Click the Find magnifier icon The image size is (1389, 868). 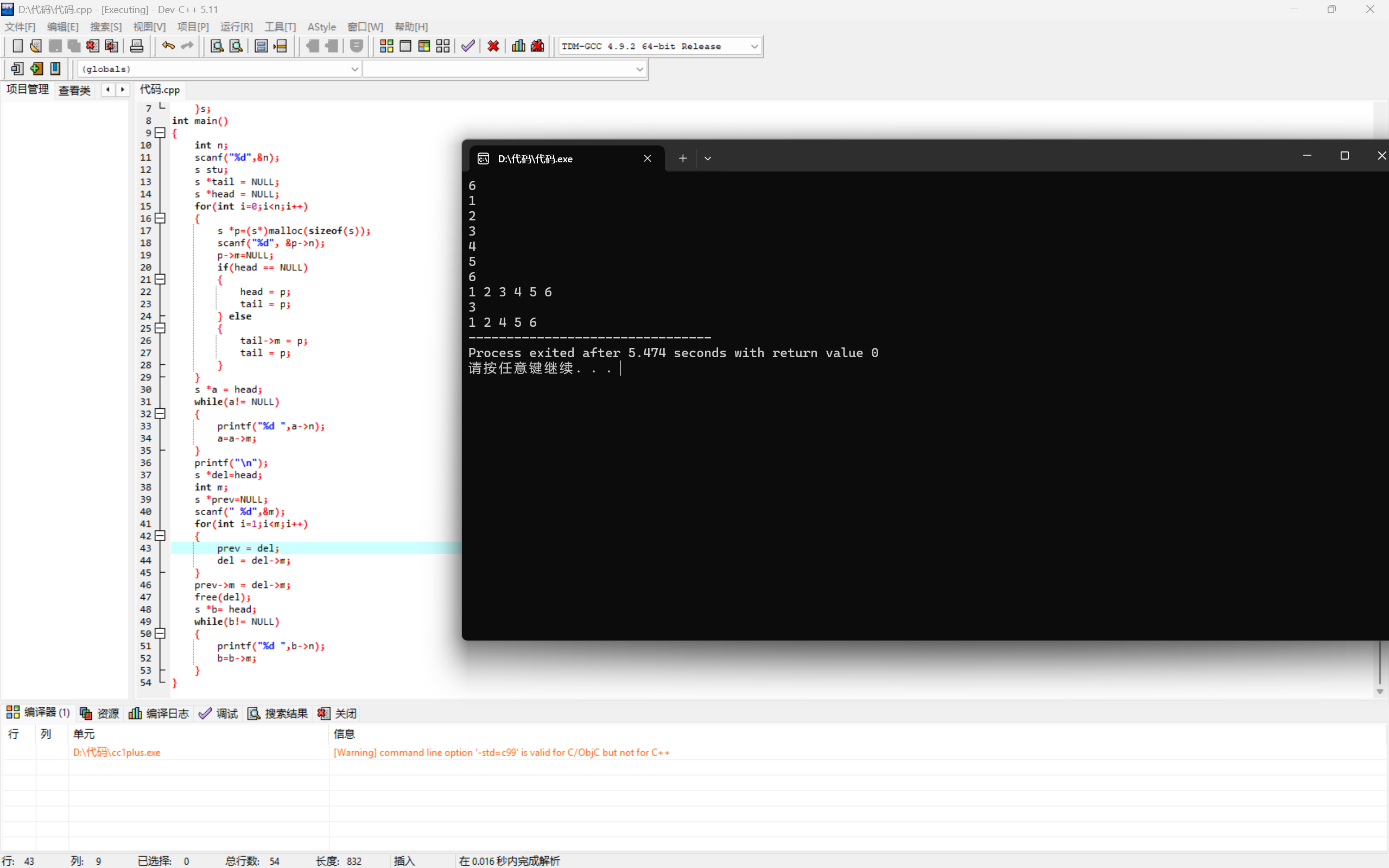click(217, 46)
